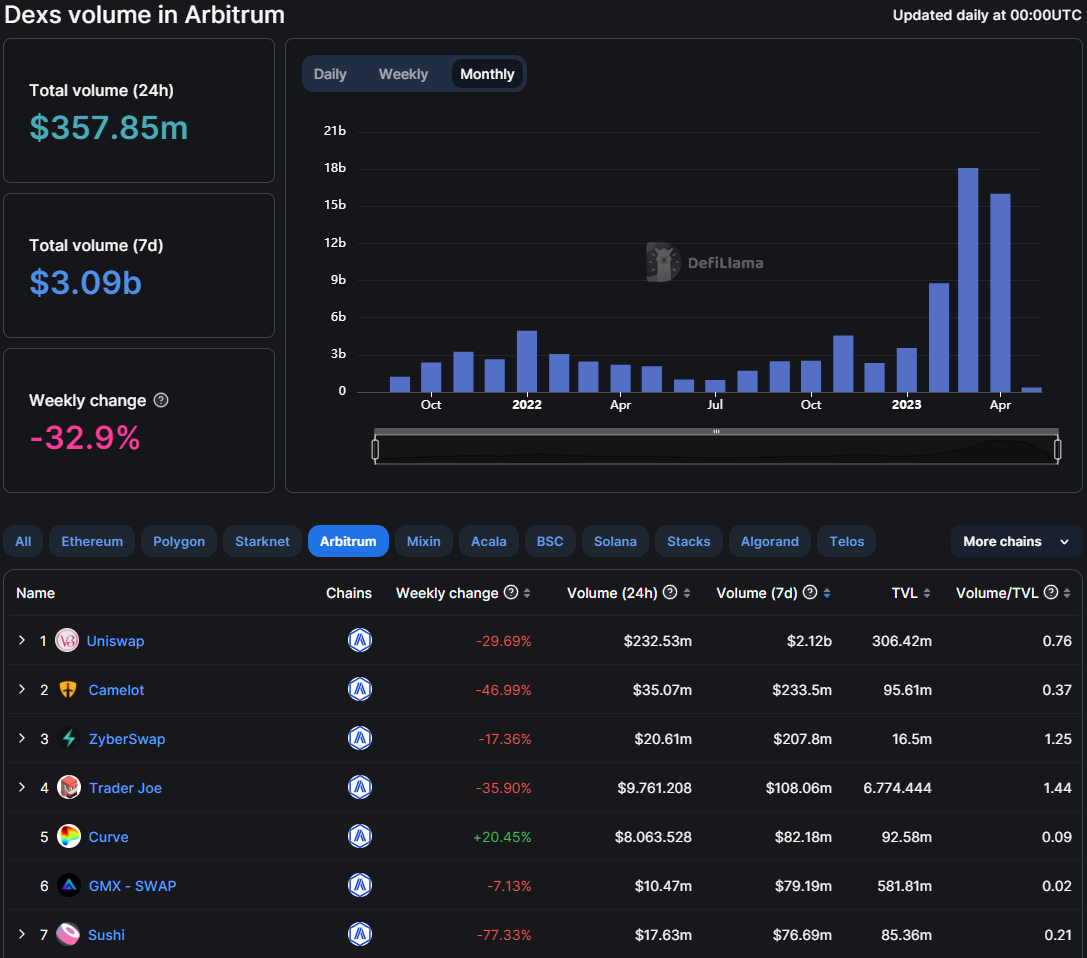The width and height of the screenshot is (1087, 958).
Task: Sort table by Volume (7d) arrows
Action: tap(827, 593)
